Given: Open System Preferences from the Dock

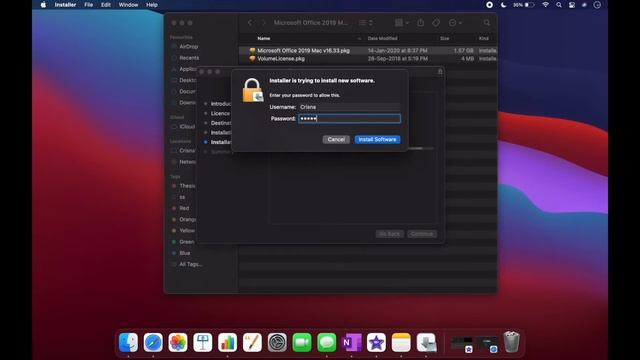Looking at the screenshot, I should pyautogui.click(x=277, y=342).
